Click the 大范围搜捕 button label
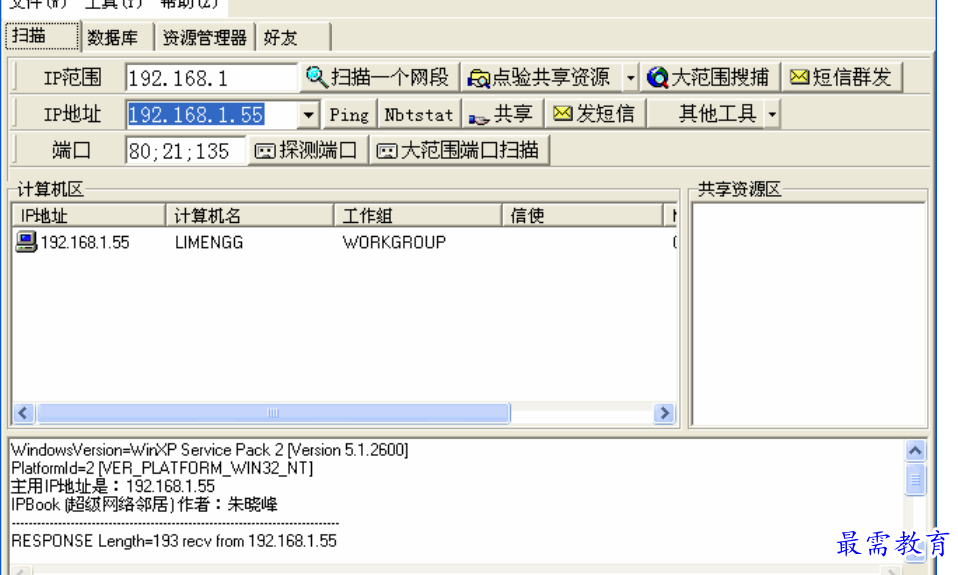This screenshot has width=958, height=575. point(720,78)
